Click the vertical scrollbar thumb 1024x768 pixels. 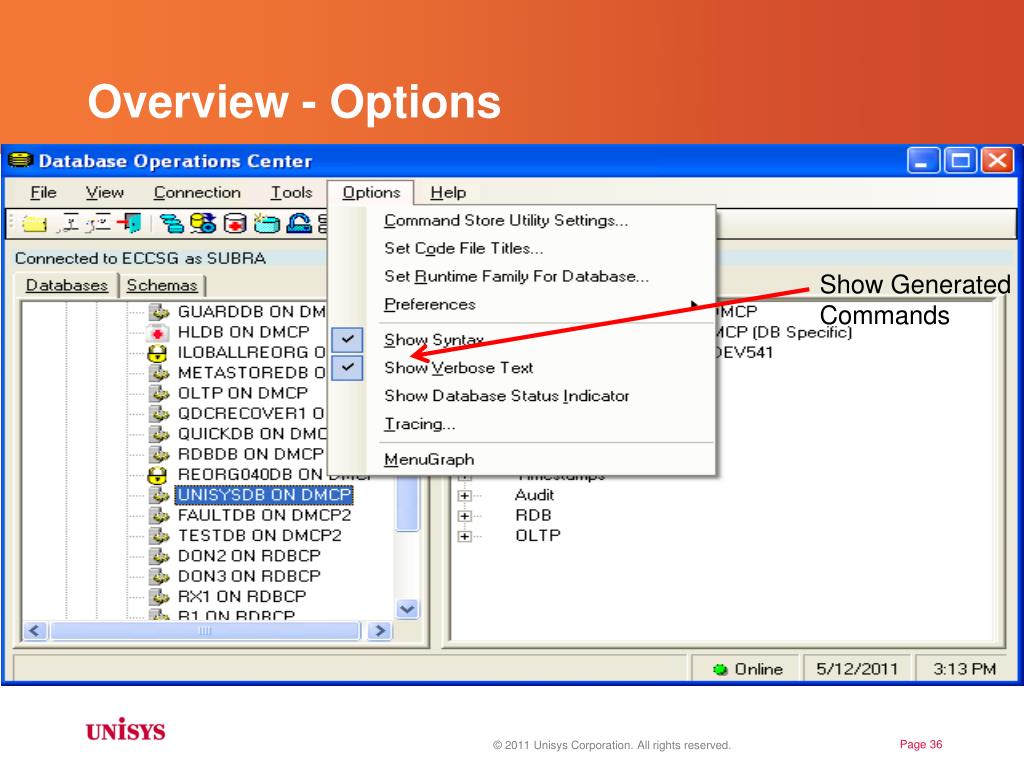[408, 504]
